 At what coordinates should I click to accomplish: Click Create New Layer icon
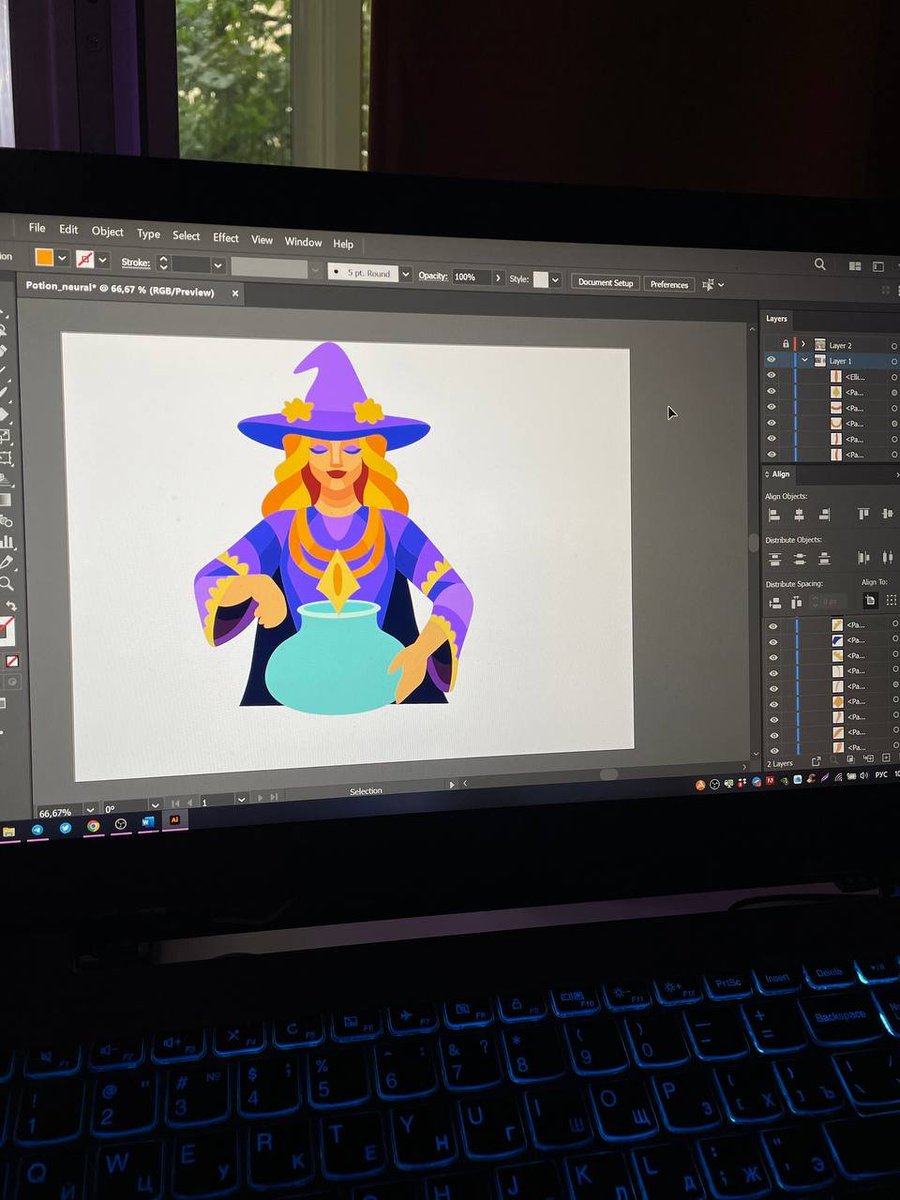pos(886,757)
